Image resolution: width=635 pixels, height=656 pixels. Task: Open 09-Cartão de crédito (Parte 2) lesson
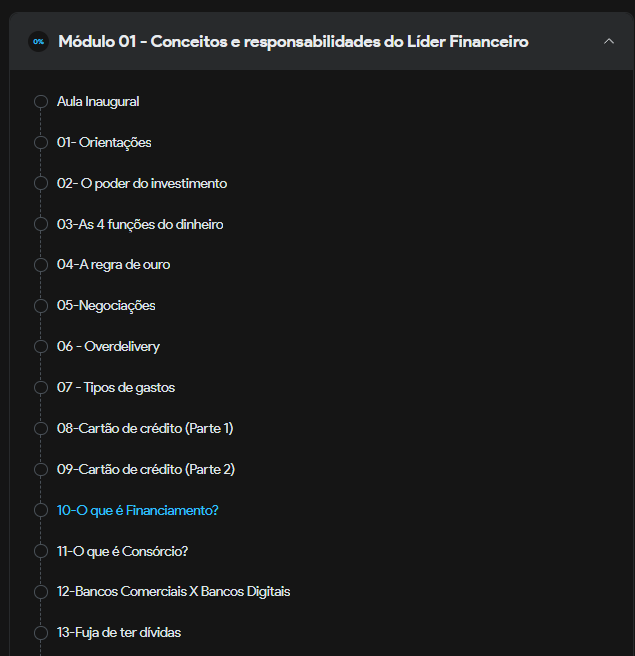click(x=146, y=469)
